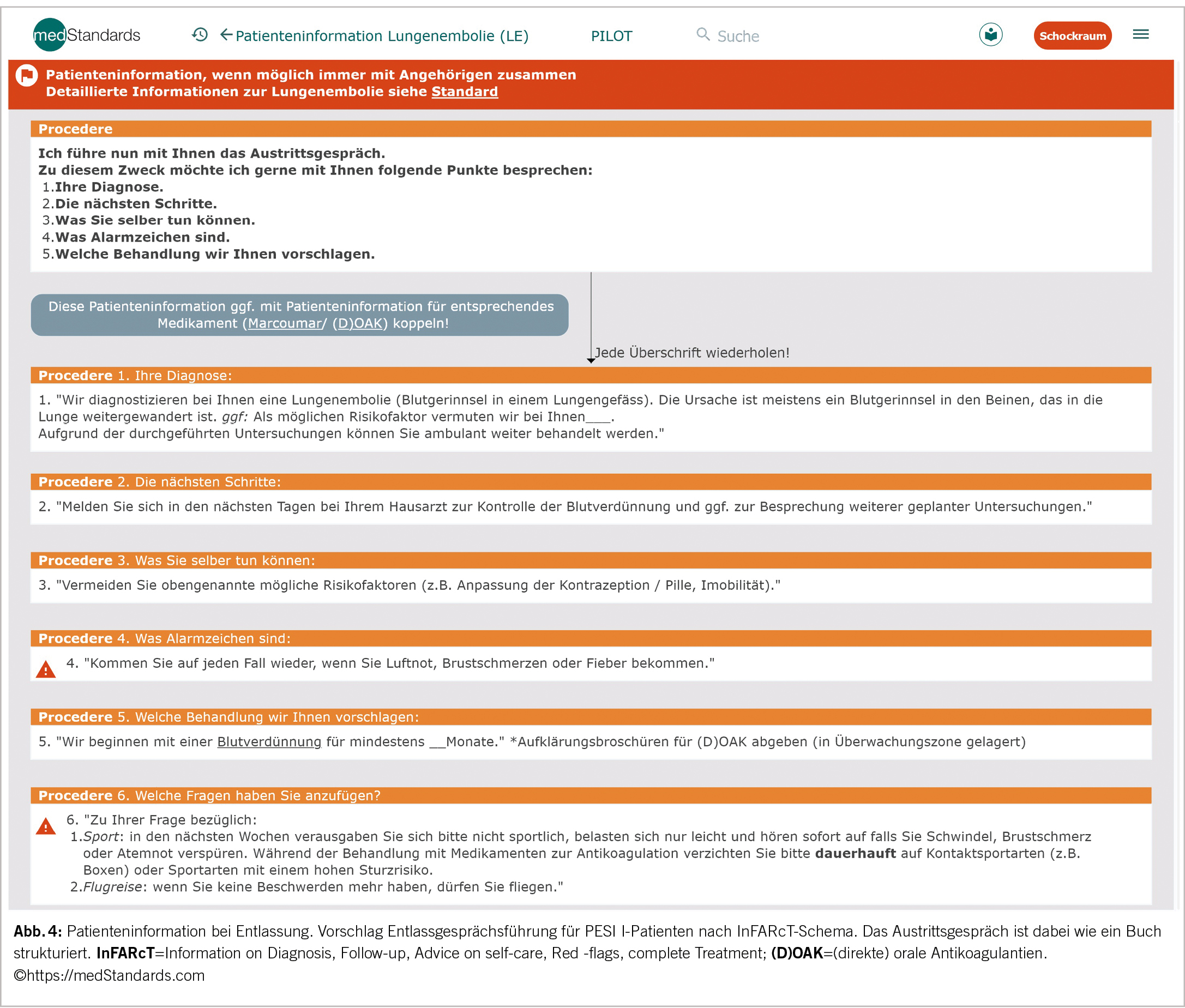1185x1008 pixels.
Task: Open the Standard link
Action: pyautogui.click(x=464, y=92)
